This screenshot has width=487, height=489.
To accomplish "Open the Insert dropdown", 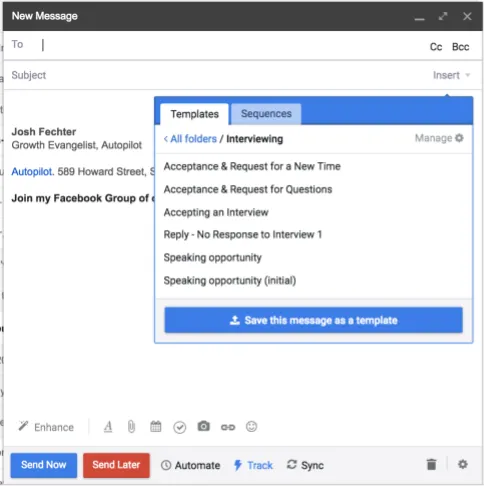I will click(x=451, y=75).
